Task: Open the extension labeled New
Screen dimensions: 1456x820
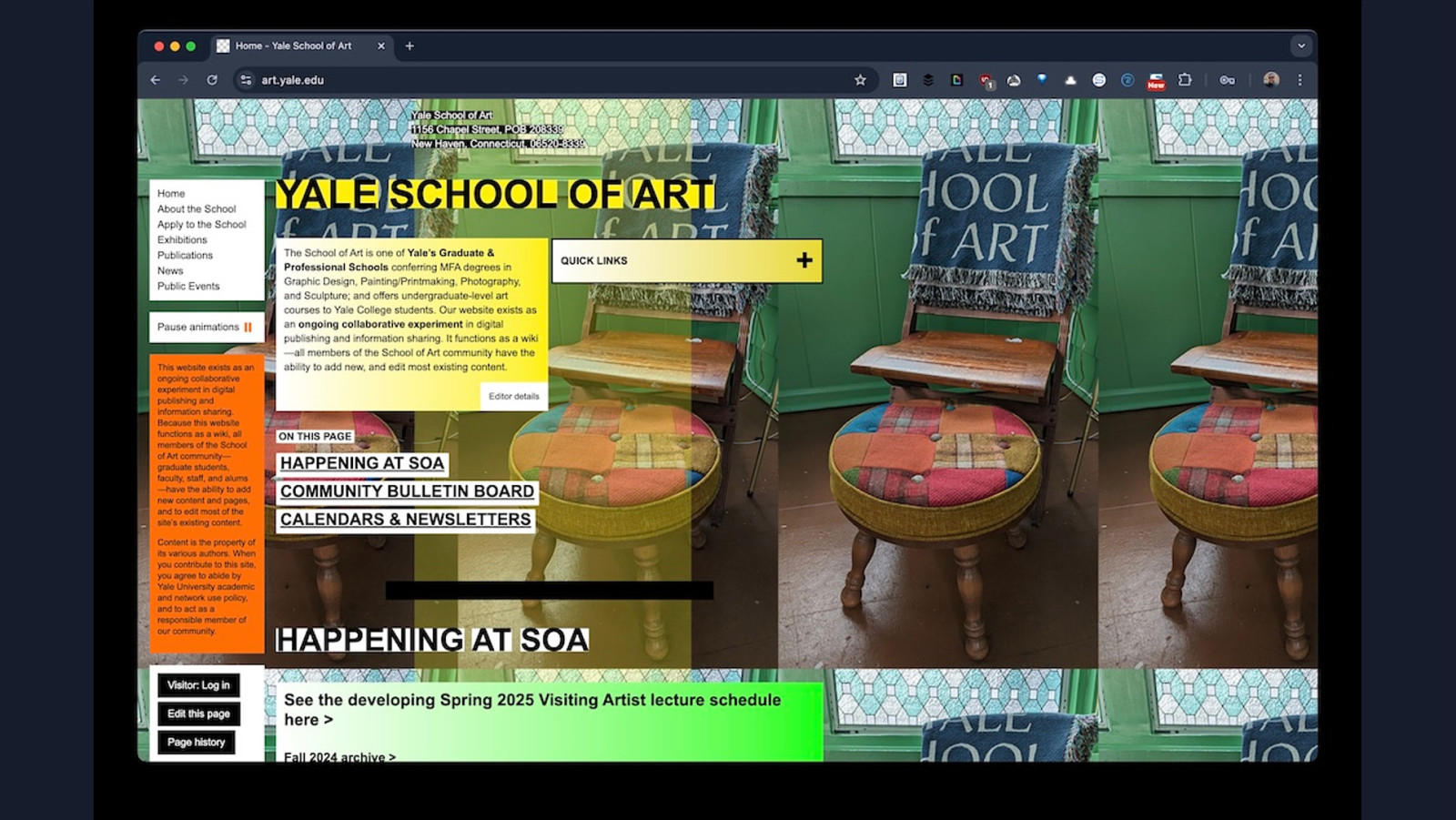Action: coord(1156,81)
